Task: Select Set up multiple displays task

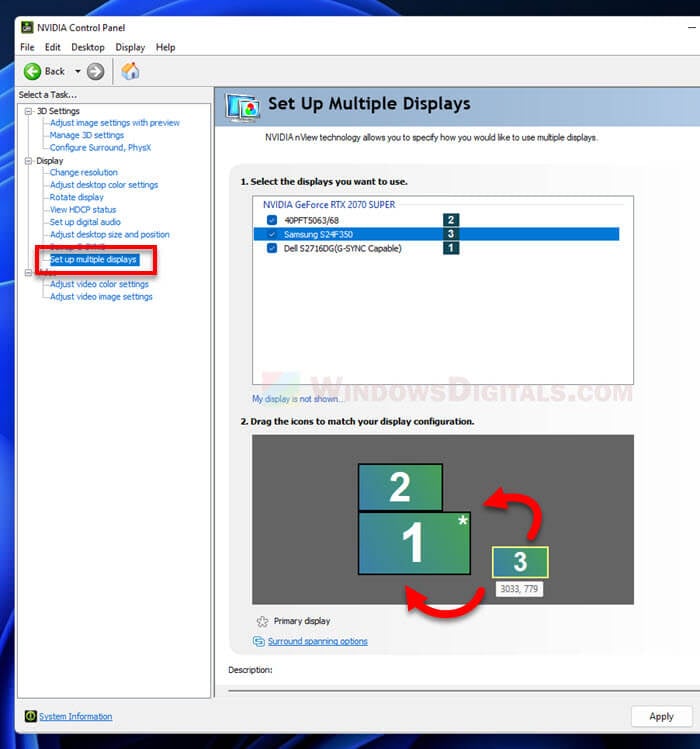Action: [x=94, y=259]
